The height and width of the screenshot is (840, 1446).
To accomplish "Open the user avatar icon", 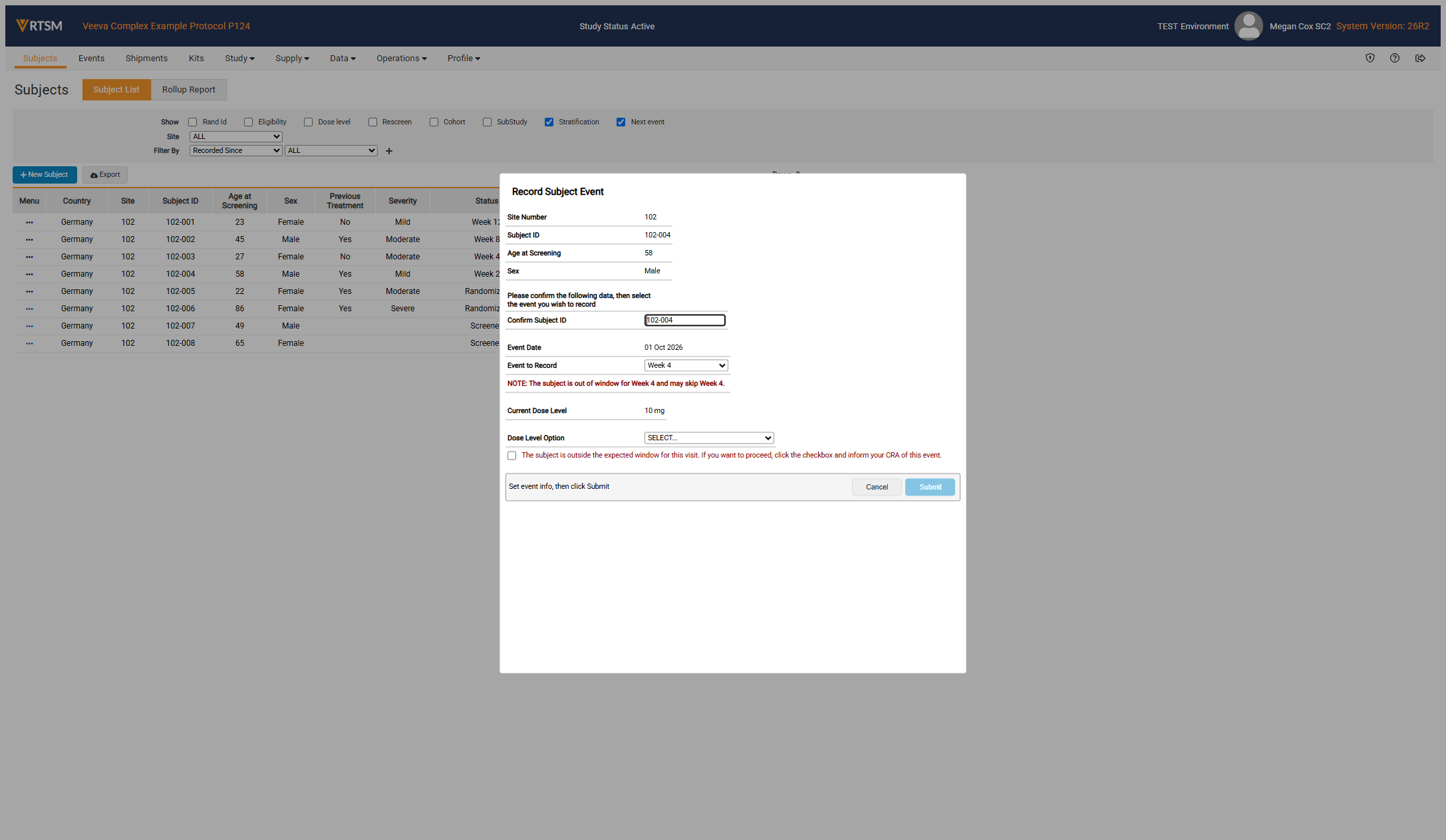I will (x=1248, y=26).
